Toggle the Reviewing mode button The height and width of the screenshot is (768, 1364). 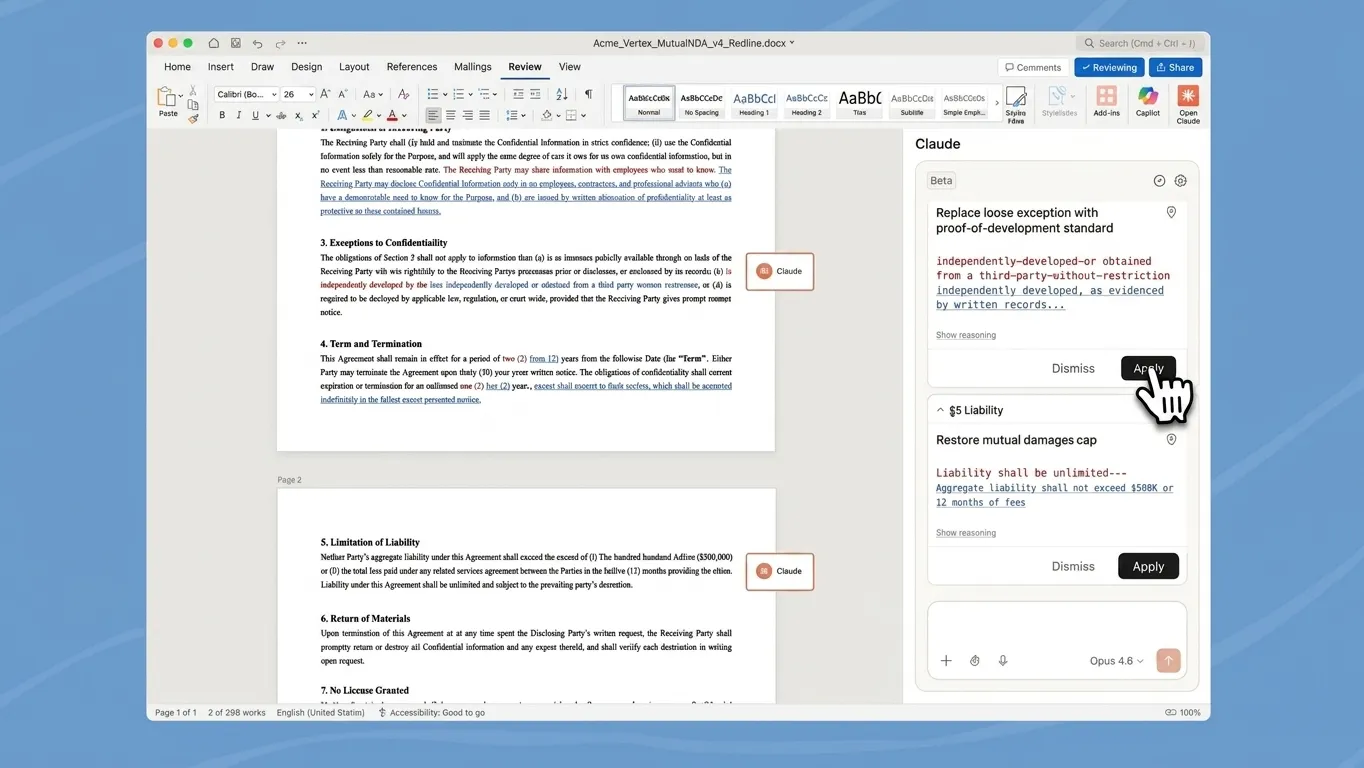[x=1108, y=67]
